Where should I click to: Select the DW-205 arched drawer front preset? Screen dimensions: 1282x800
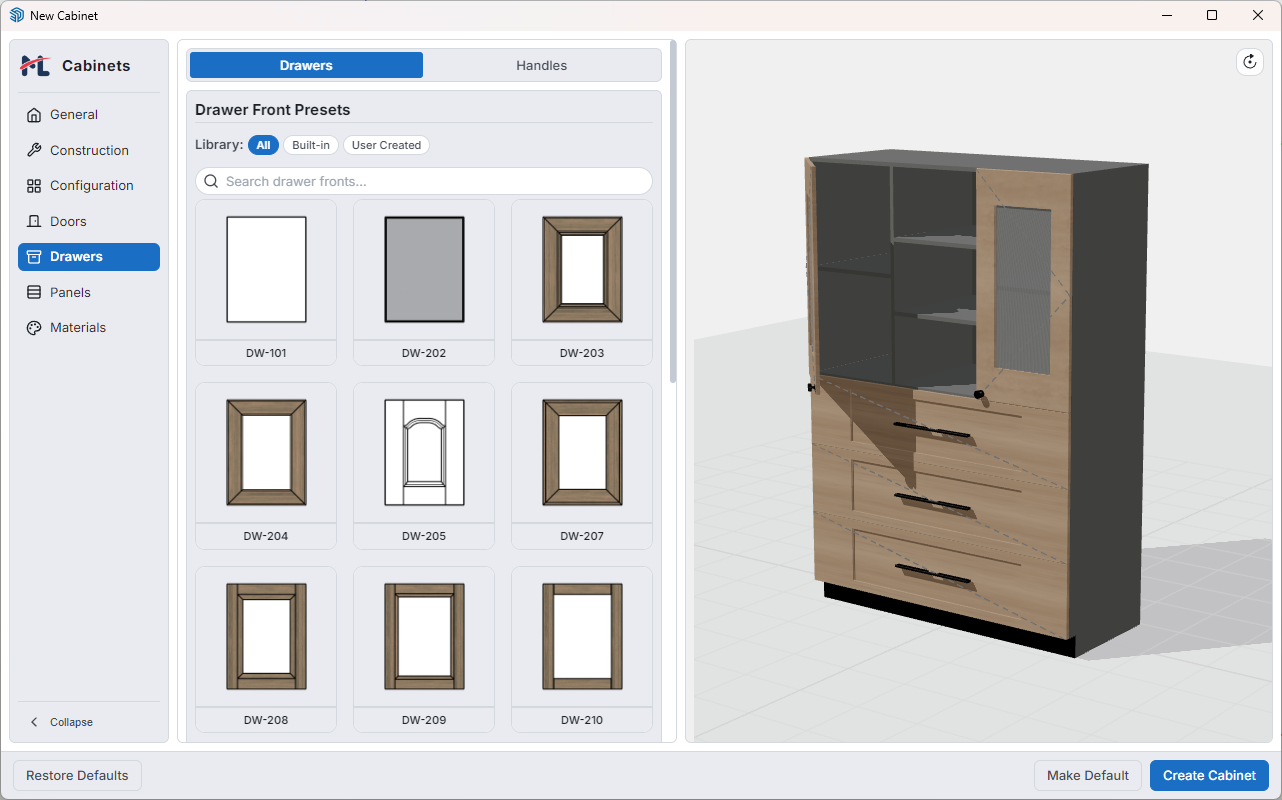(x=424, y=466)
